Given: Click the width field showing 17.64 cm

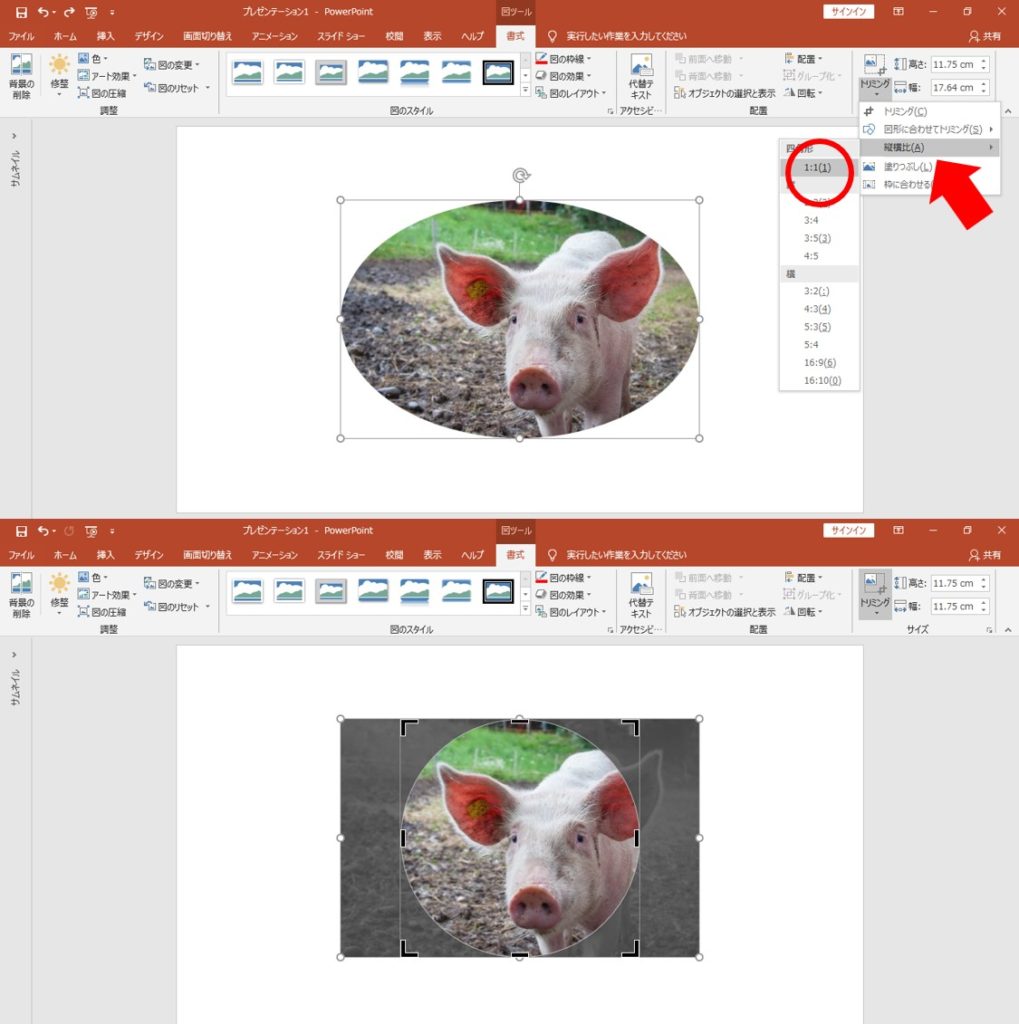Looking at the screenshot, I should (x=955, y=87).
